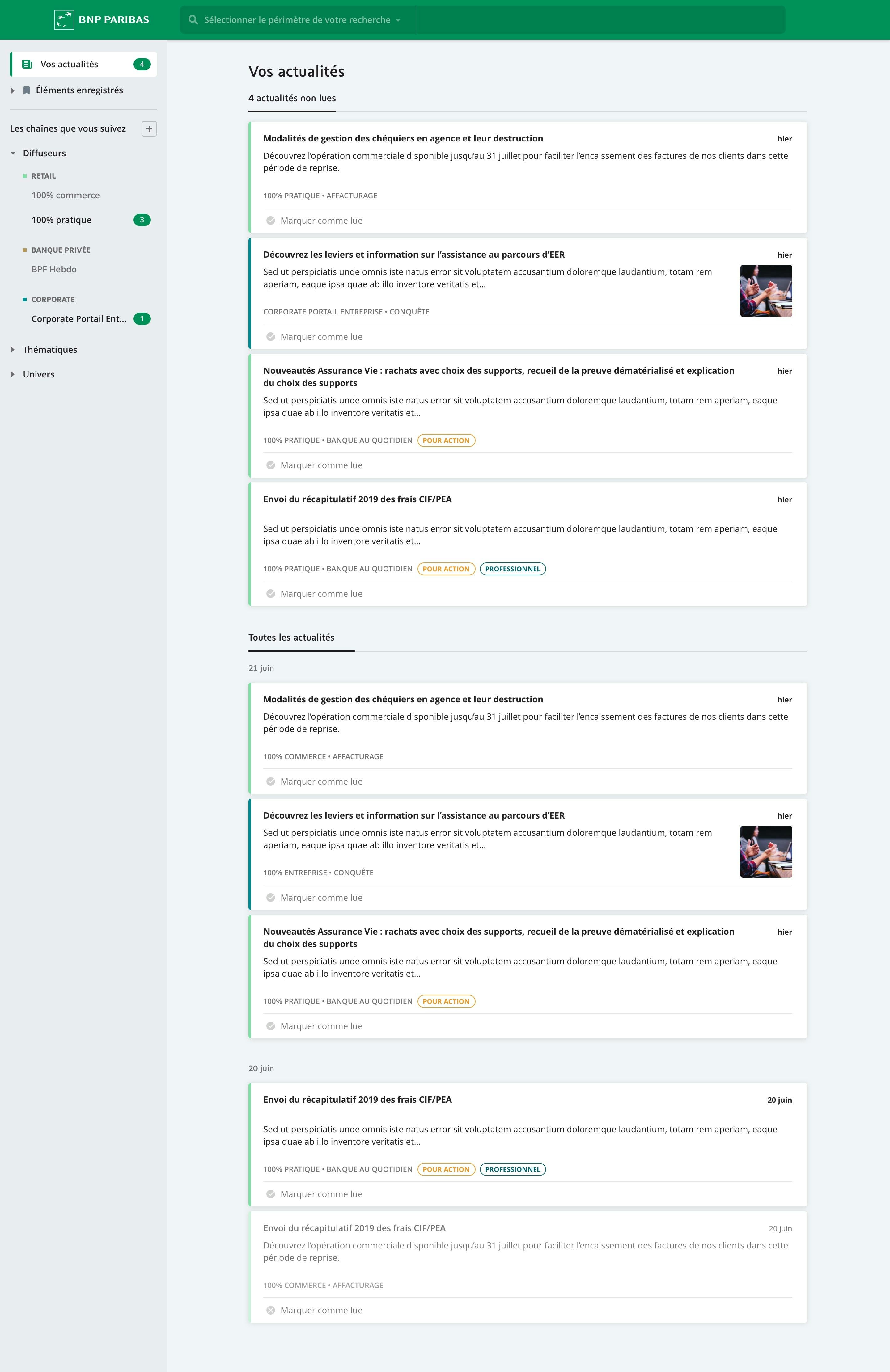This screenshot has height=1372, width=890.
Task: Expand the 'Univers' tree section
Action: (x=14, y=374)
